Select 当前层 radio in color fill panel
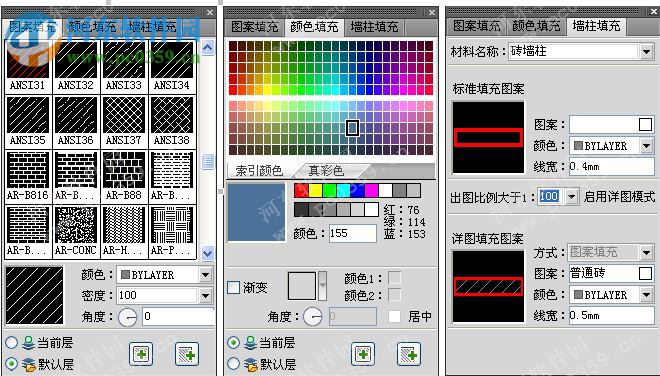 click(x=233, y=342)
